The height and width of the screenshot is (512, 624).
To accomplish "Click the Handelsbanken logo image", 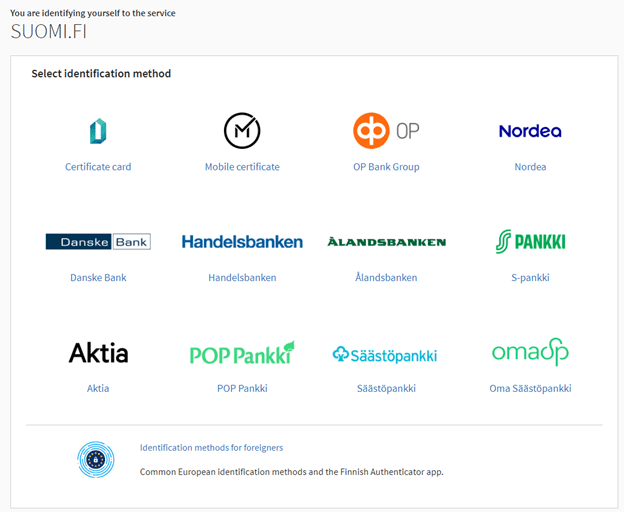I will coord(242,241).
